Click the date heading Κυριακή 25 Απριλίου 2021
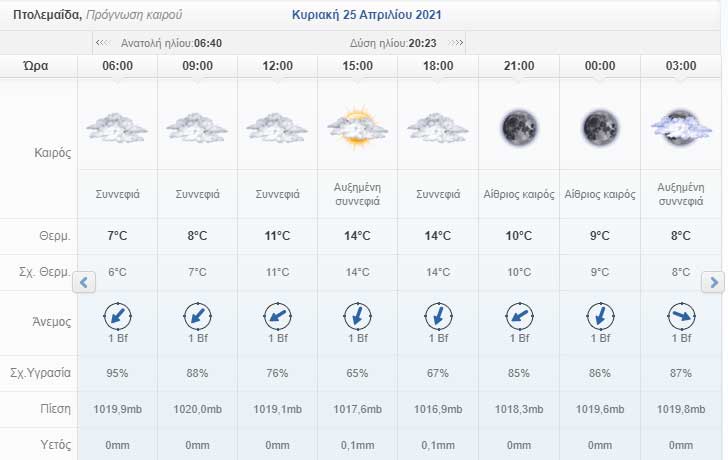 pyautogui.click(x=366, y=16)
